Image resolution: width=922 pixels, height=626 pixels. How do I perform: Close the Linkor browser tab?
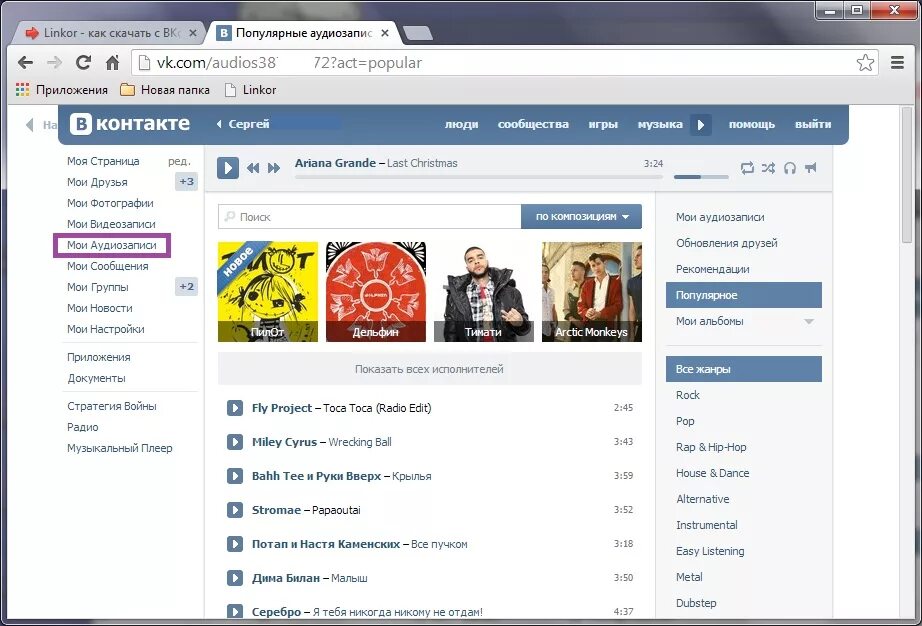pos(192,33)
